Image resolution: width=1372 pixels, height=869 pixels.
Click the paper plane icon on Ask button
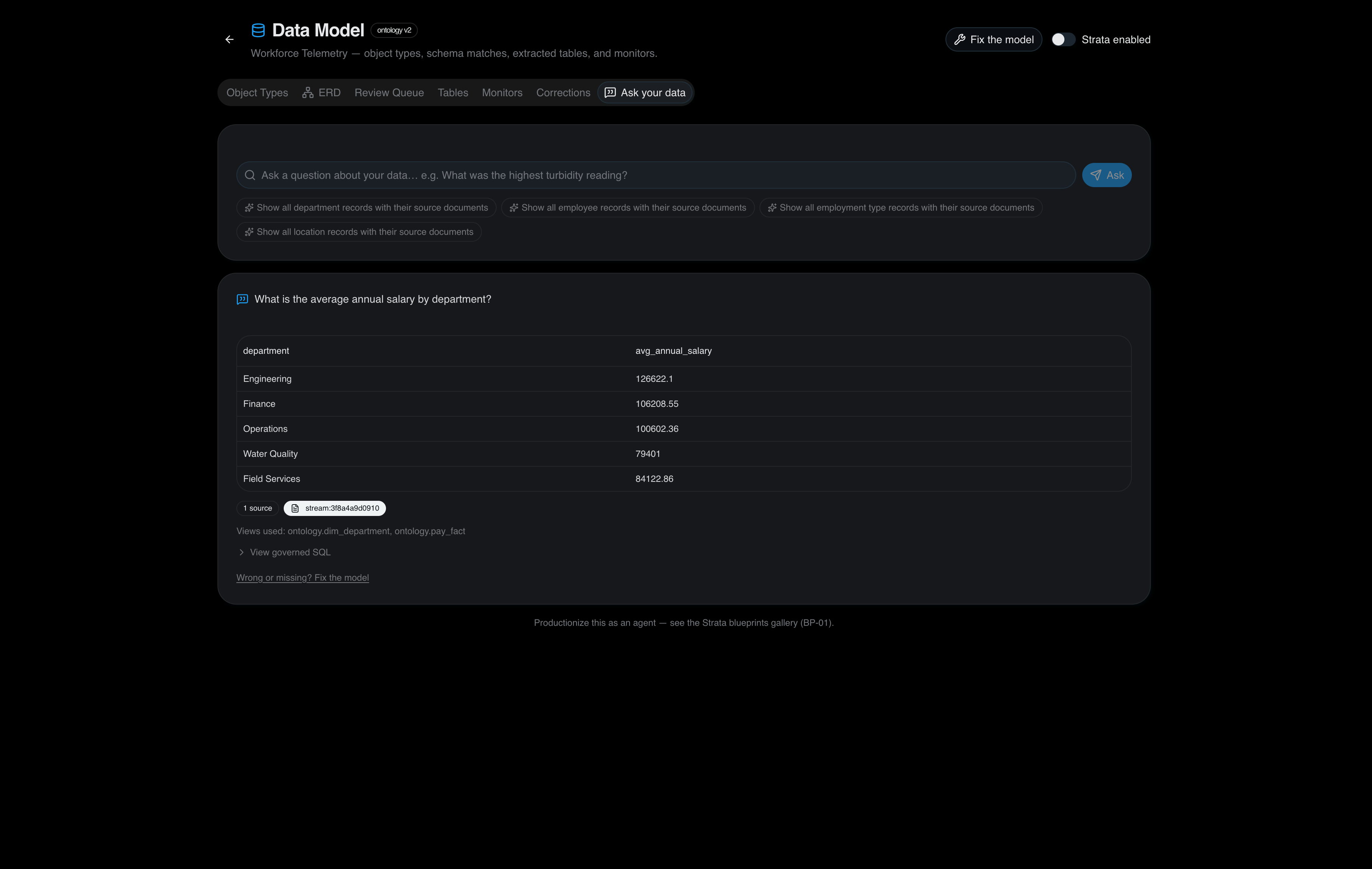1095,175
